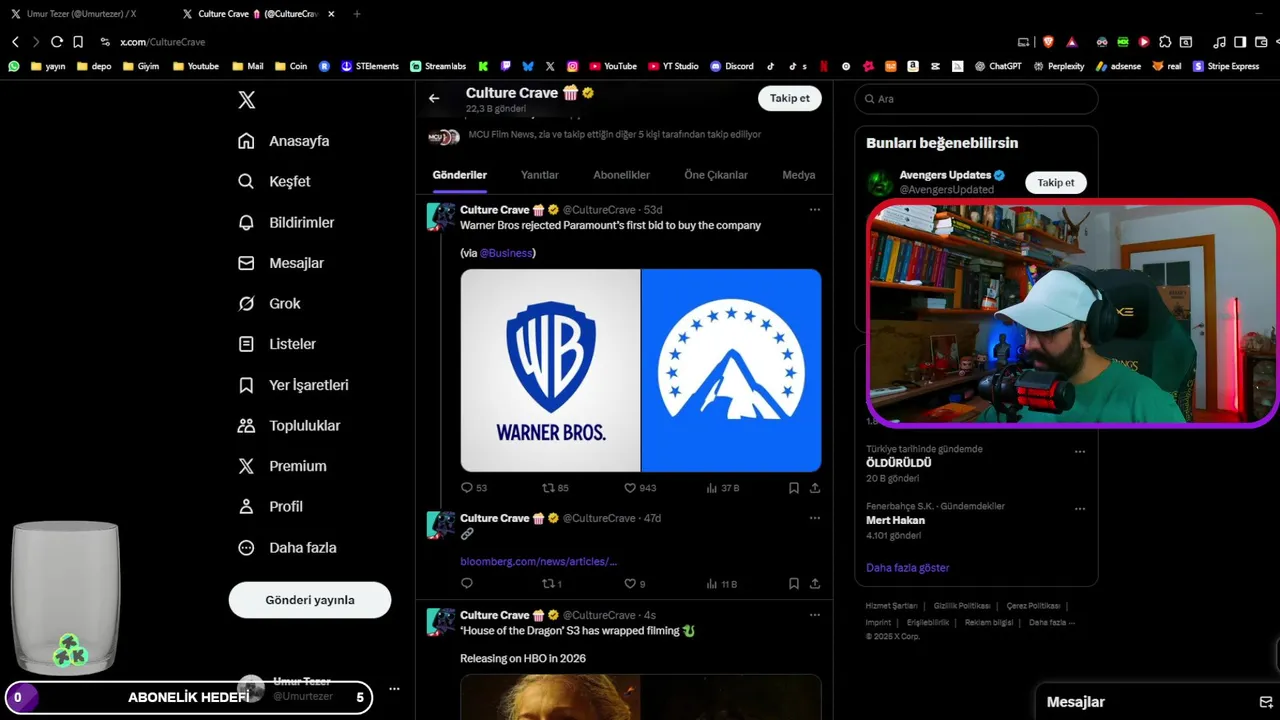Open a new browser tab

pos(357,14)
